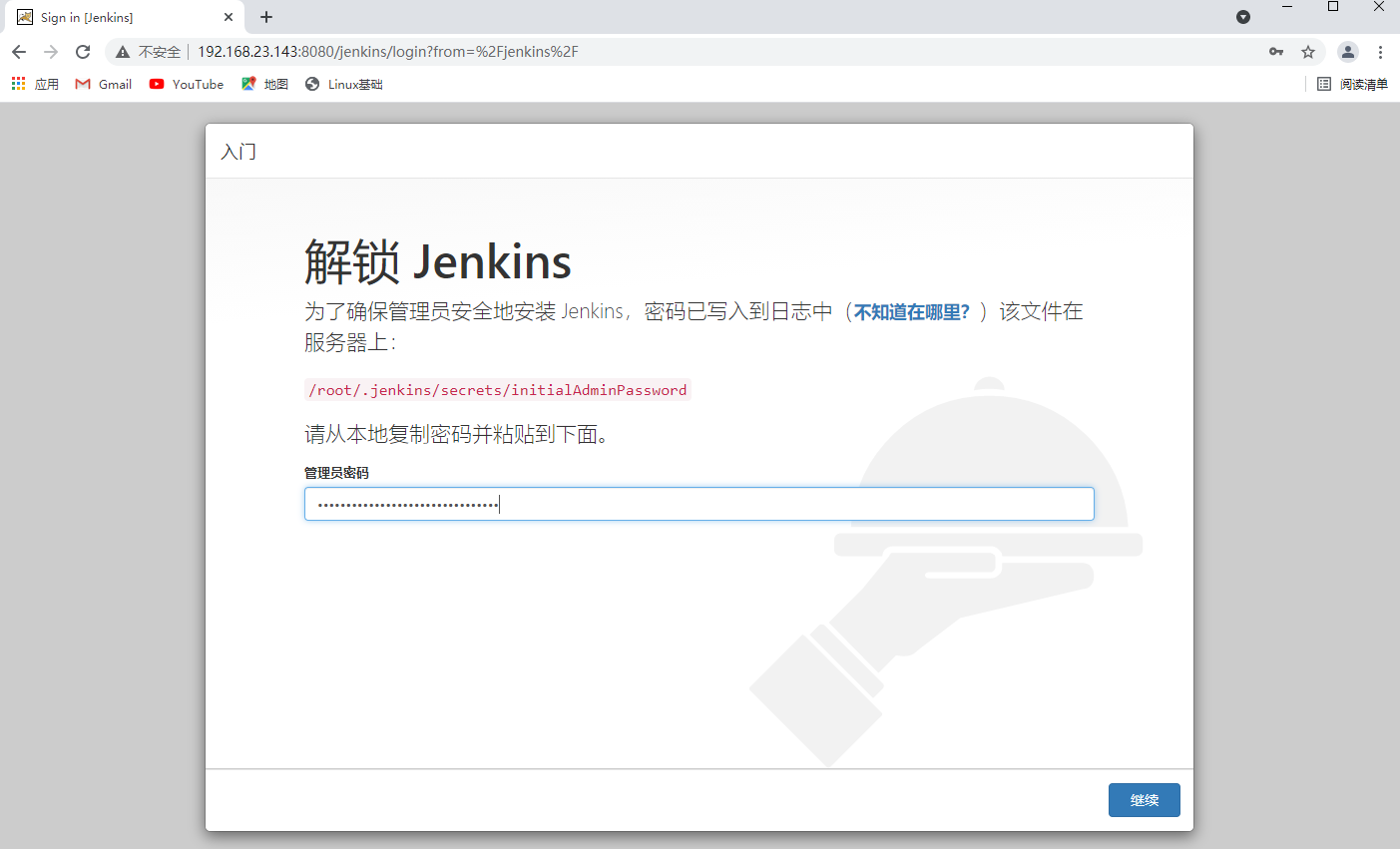
Task: Open the Linux基础 bookmark
Action: pos(344,84)
